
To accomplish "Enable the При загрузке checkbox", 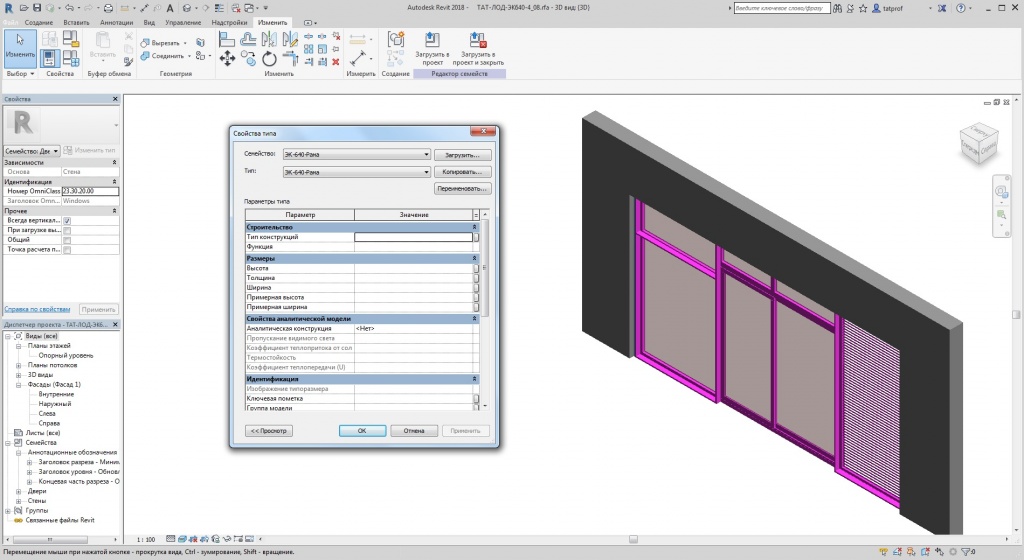I will (x=67, y=230).
